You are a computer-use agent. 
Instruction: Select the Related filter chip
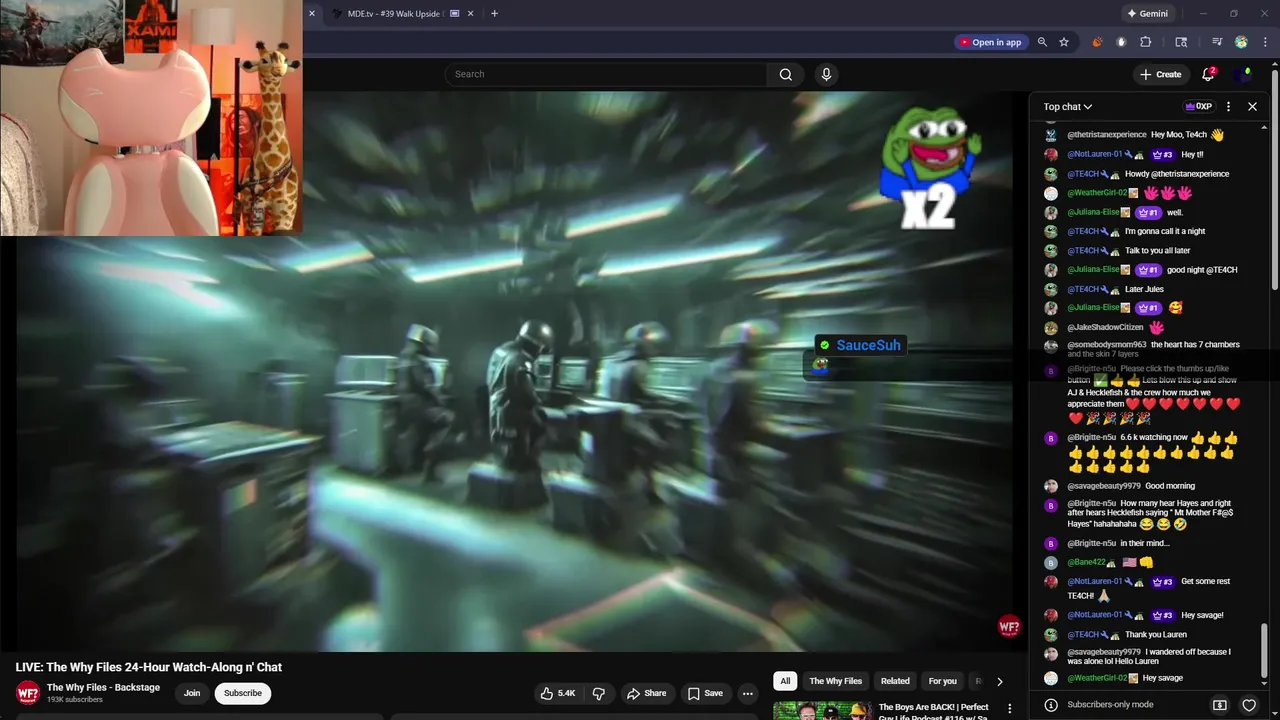pyautogui.click(x=895, y=681)
